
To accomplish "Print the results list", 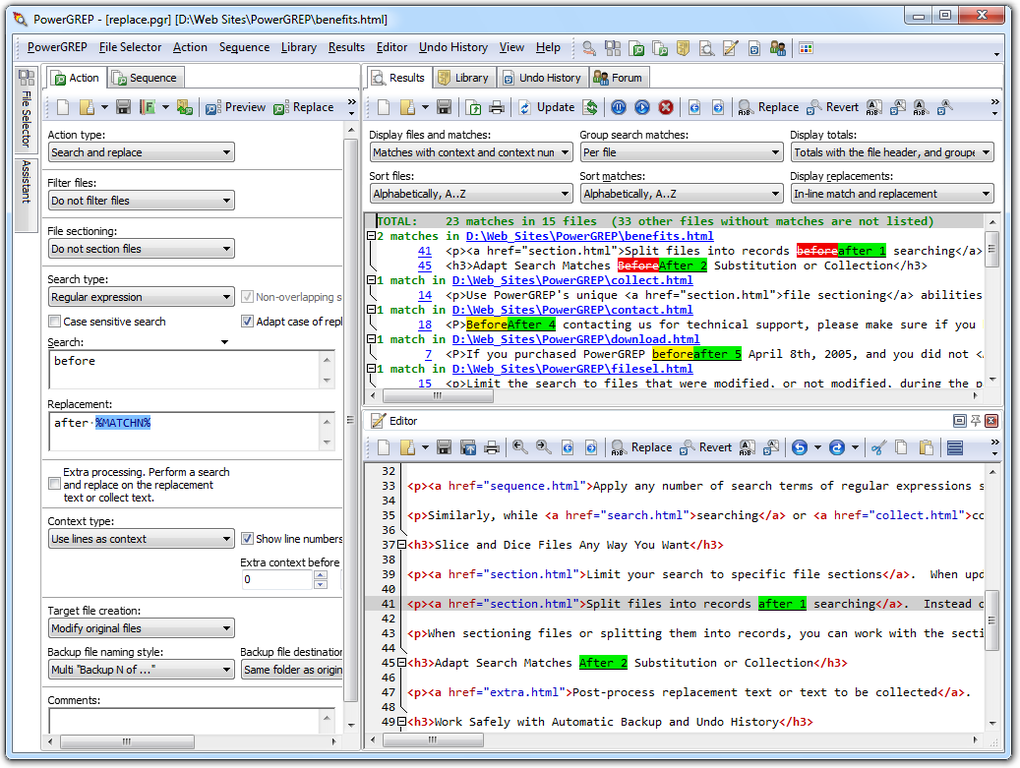I will [x=499, y=107].
